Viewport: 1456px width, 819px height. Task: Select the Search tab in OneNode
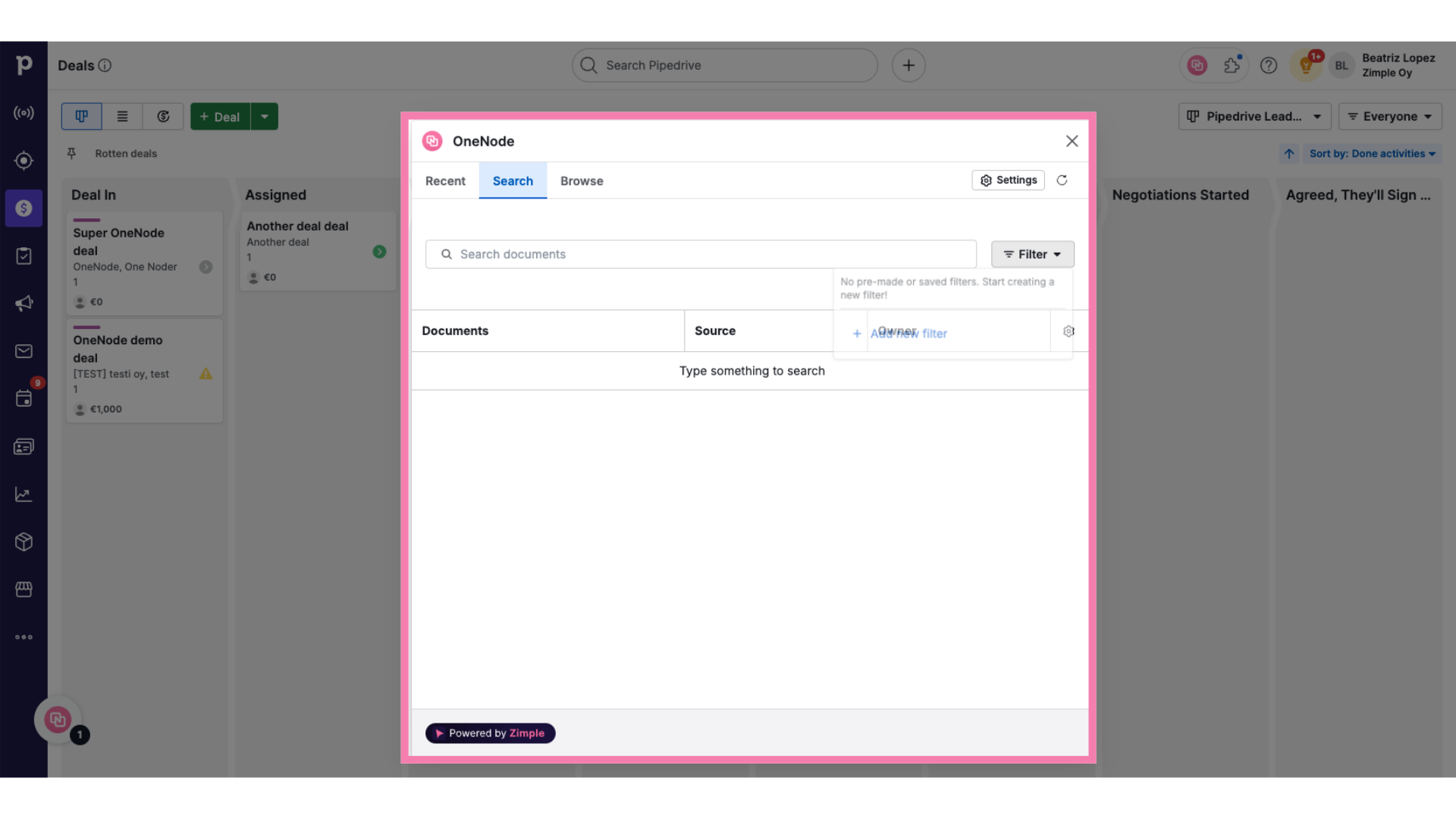513,180
